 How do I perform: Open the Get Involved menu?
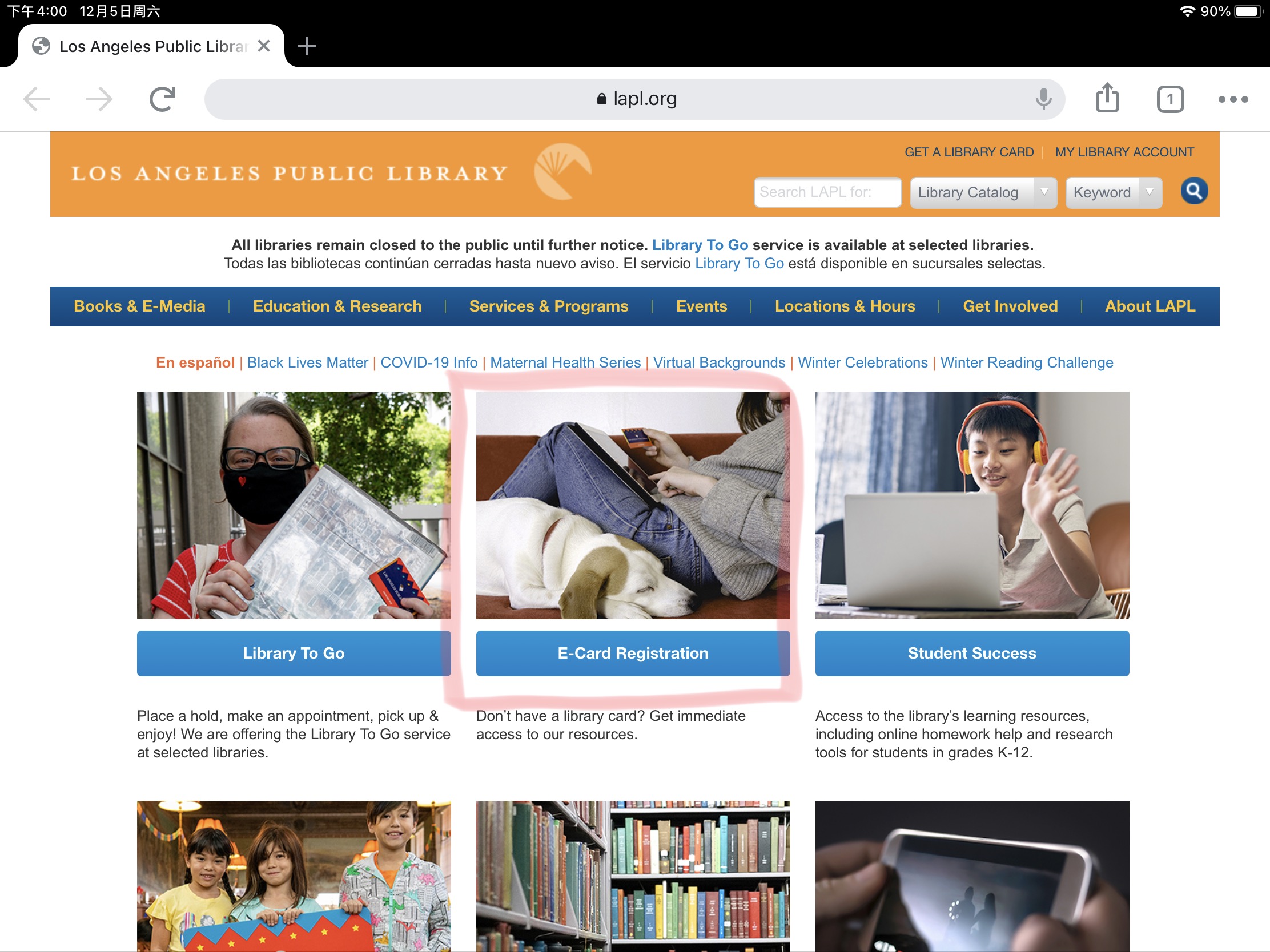1011,306
